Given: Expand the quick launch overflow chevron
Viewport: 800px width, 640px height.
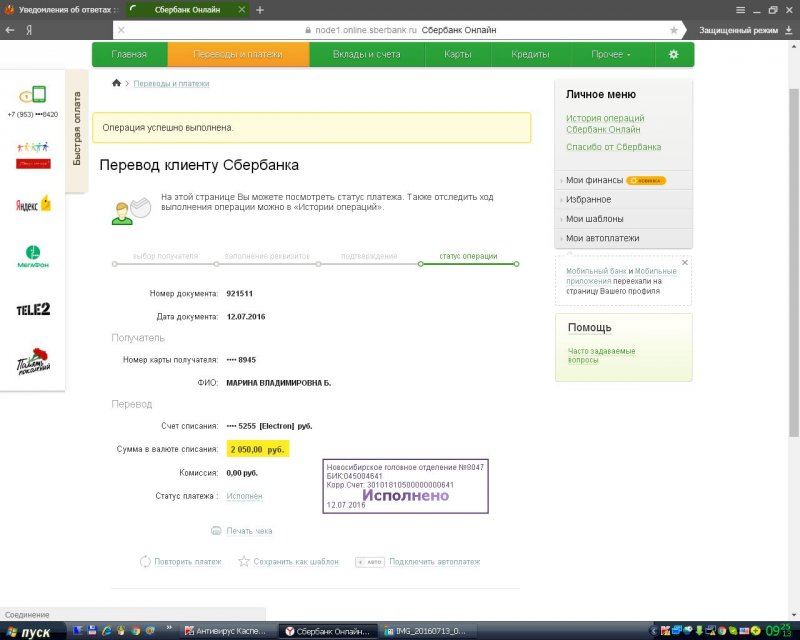Looking at the screenshot, I should [169, 627].
